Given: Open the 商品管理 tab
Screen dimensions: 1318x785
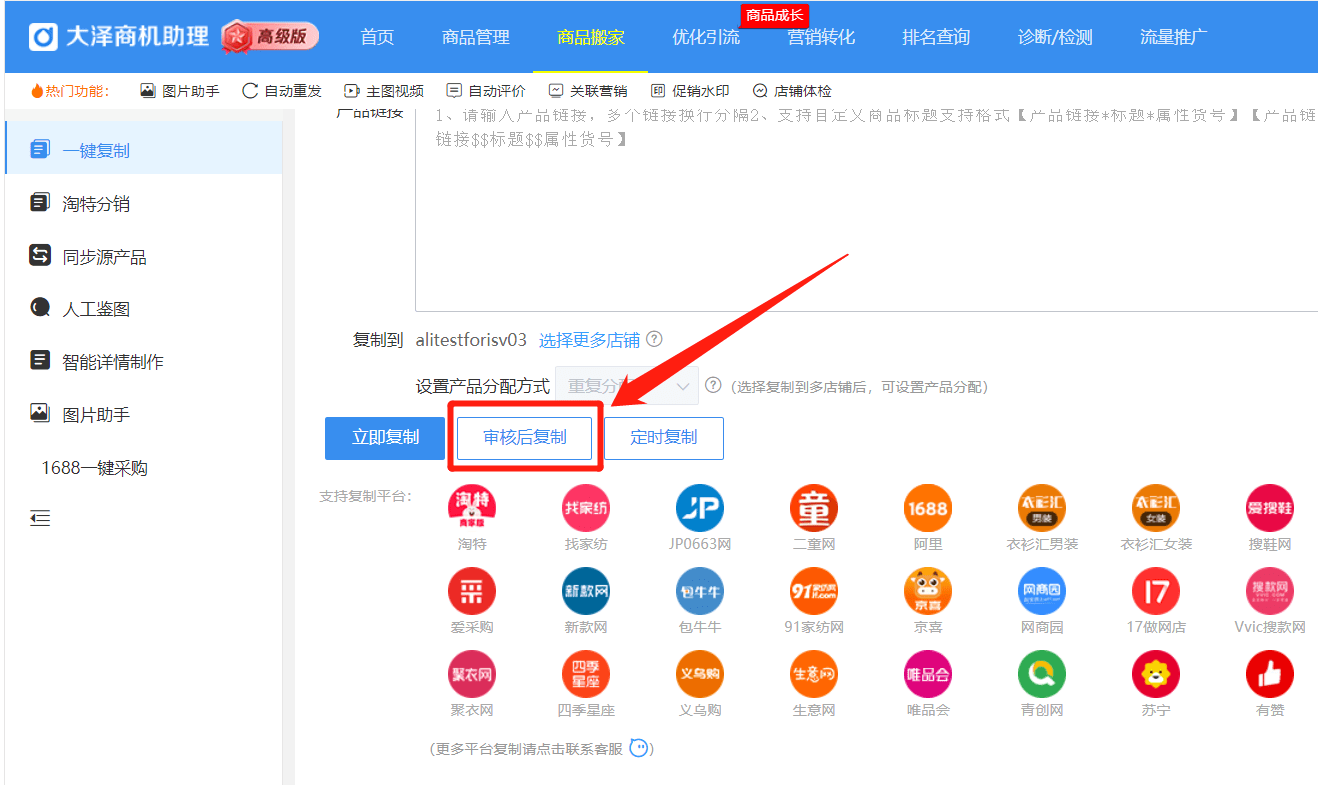Looking at the screenshot, I should coord(476,37).
